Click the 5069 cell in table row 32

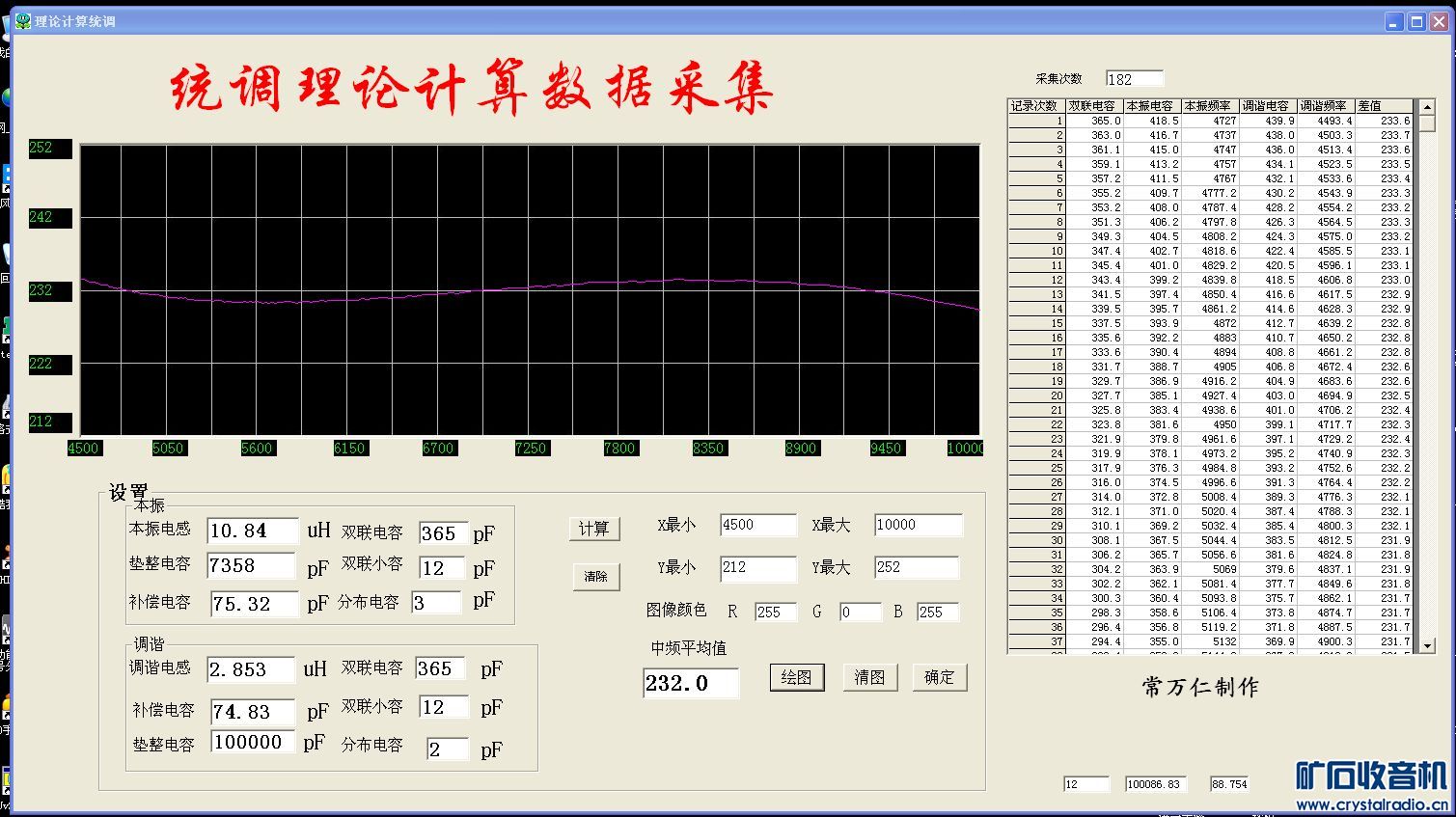(1210, 569)
